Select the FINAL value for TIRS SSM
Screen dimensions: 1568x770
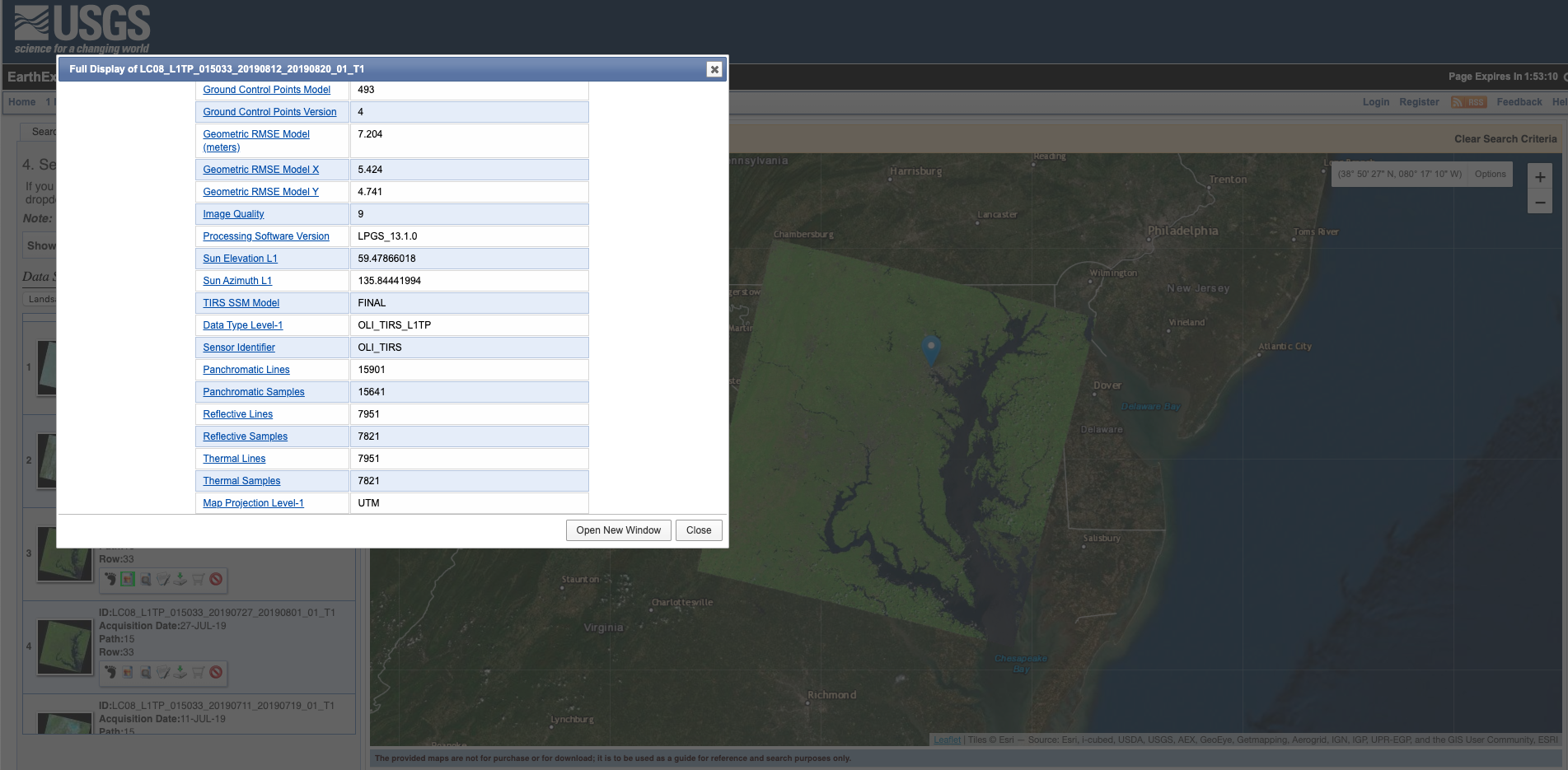click(x=372, y=303)
